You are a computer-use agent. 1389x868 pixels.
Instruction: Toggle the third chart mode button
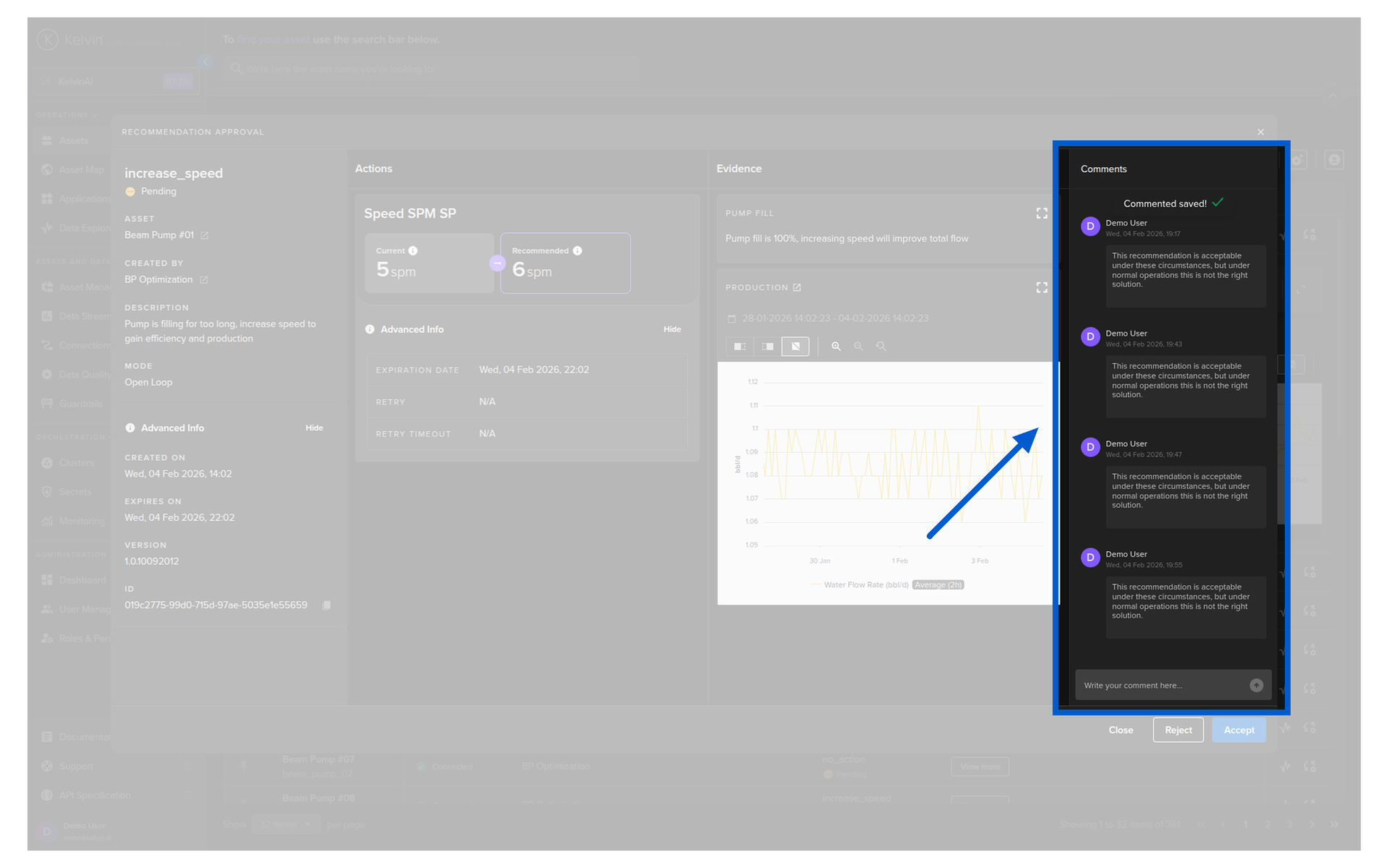tap(795, 346)
